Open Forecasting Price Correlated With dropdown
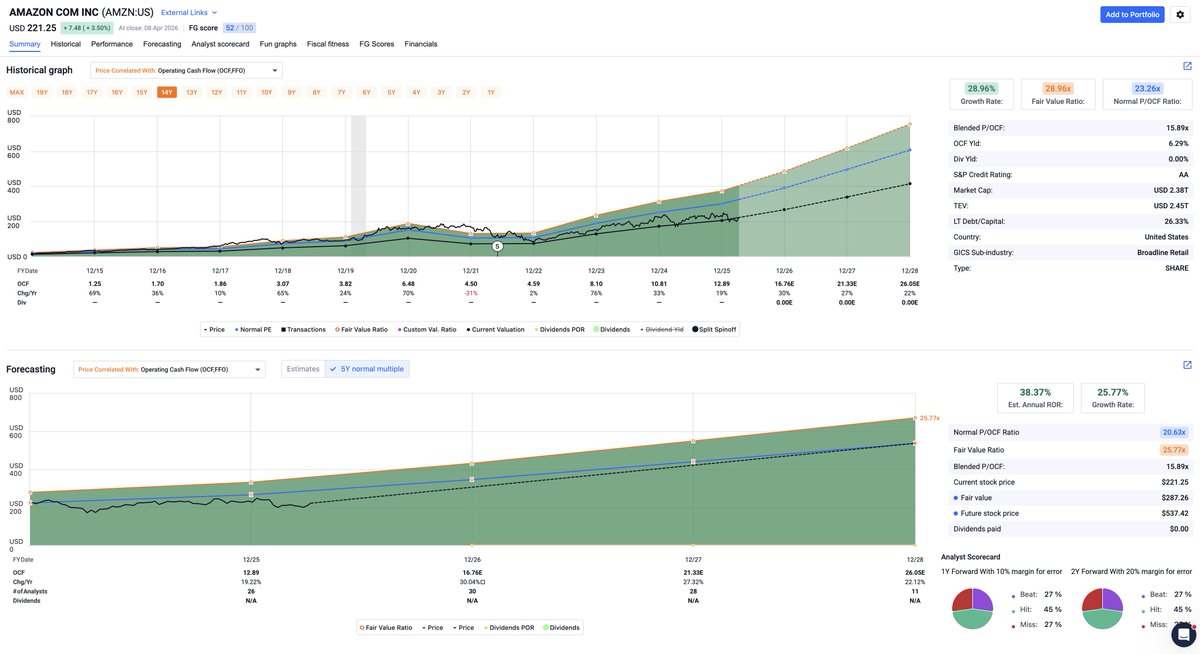 (x=169, y=369)
